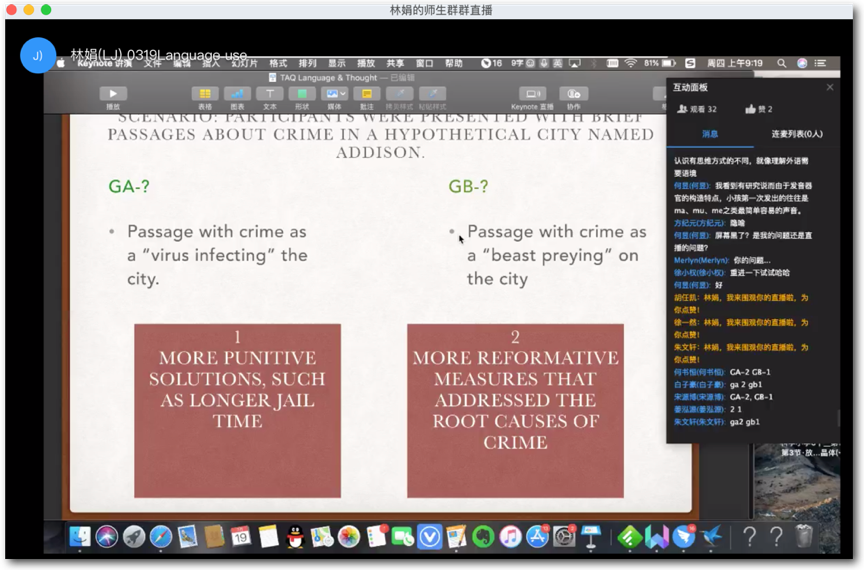Click the red slide box numbered 1
The width and height of the screenshot is (864, 570).
[237, 410]
